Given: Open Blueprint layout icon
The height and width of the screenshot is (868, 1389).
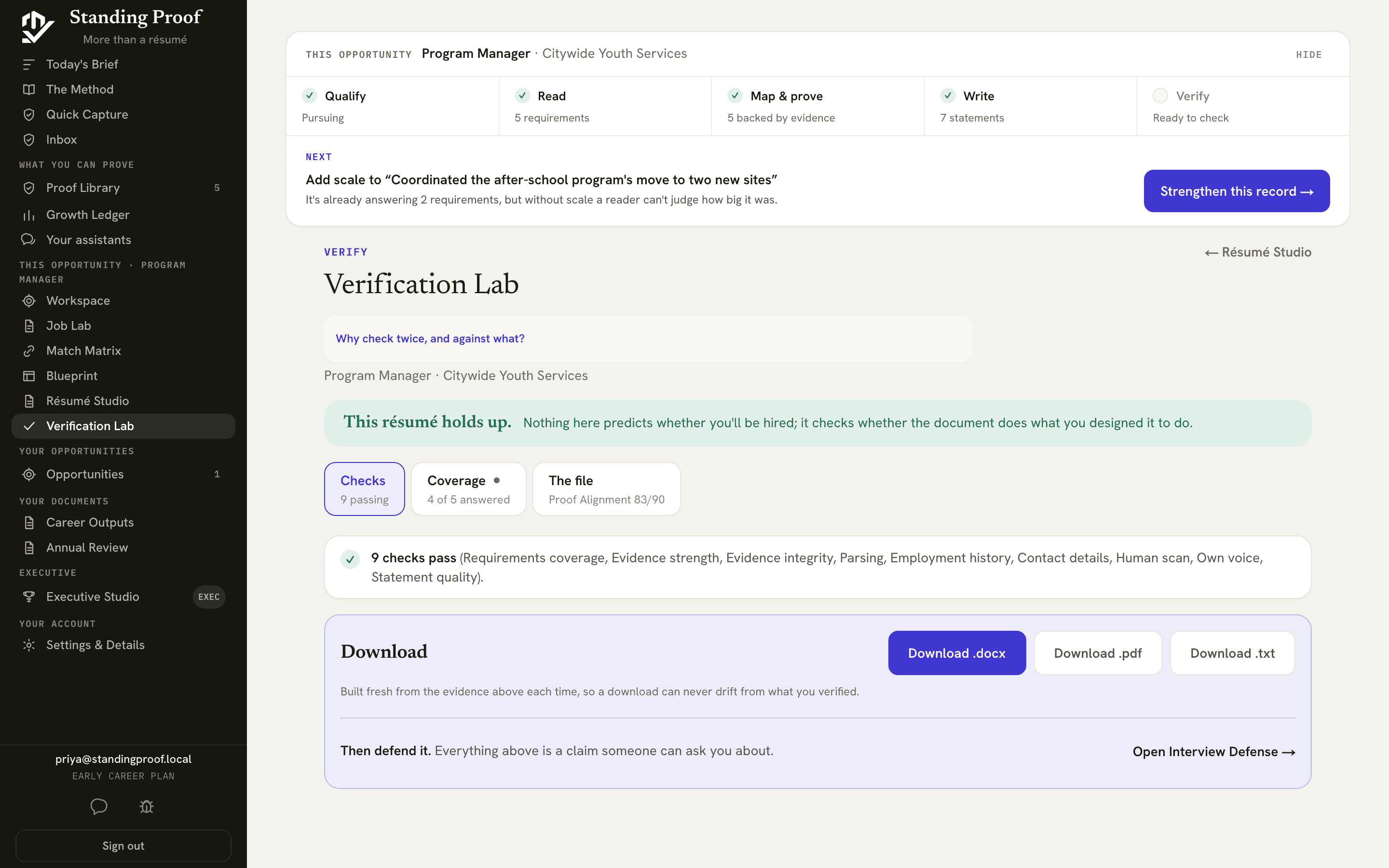Looking at the screenshot, I should [29, 376].
